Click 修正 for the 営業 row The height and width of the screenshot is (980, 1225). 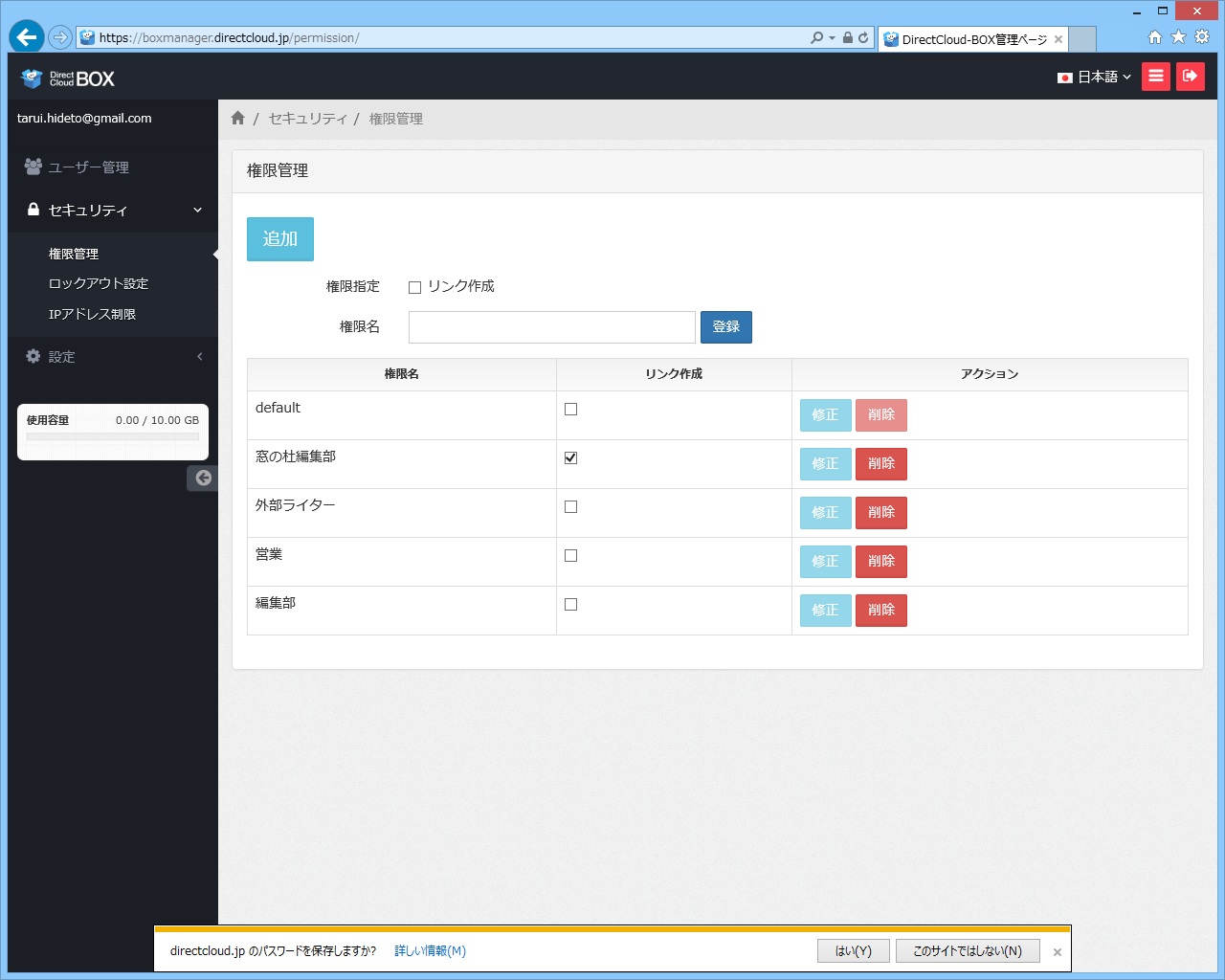point(825,562)
